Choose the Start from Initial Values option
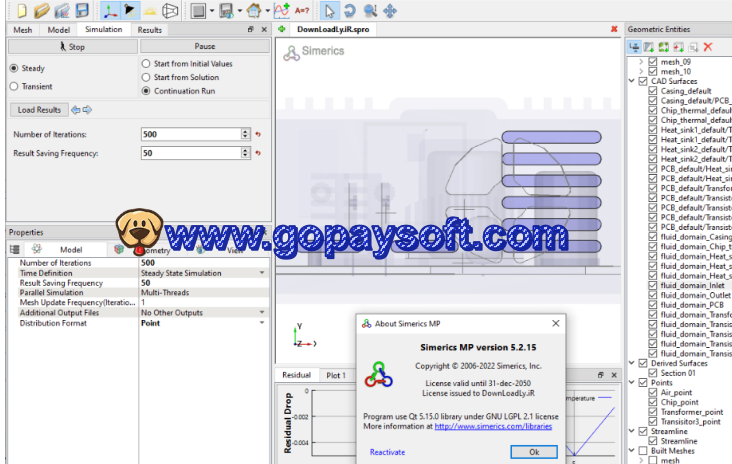Screen dimensions: 732x464 click(x=146, y=63)
